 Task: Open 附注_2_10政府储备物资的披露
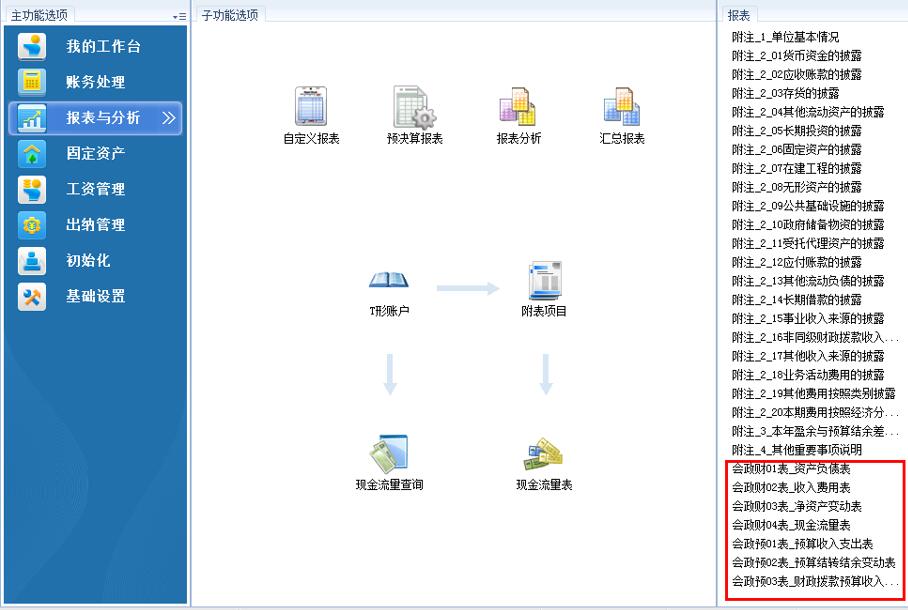click(808, 225)
